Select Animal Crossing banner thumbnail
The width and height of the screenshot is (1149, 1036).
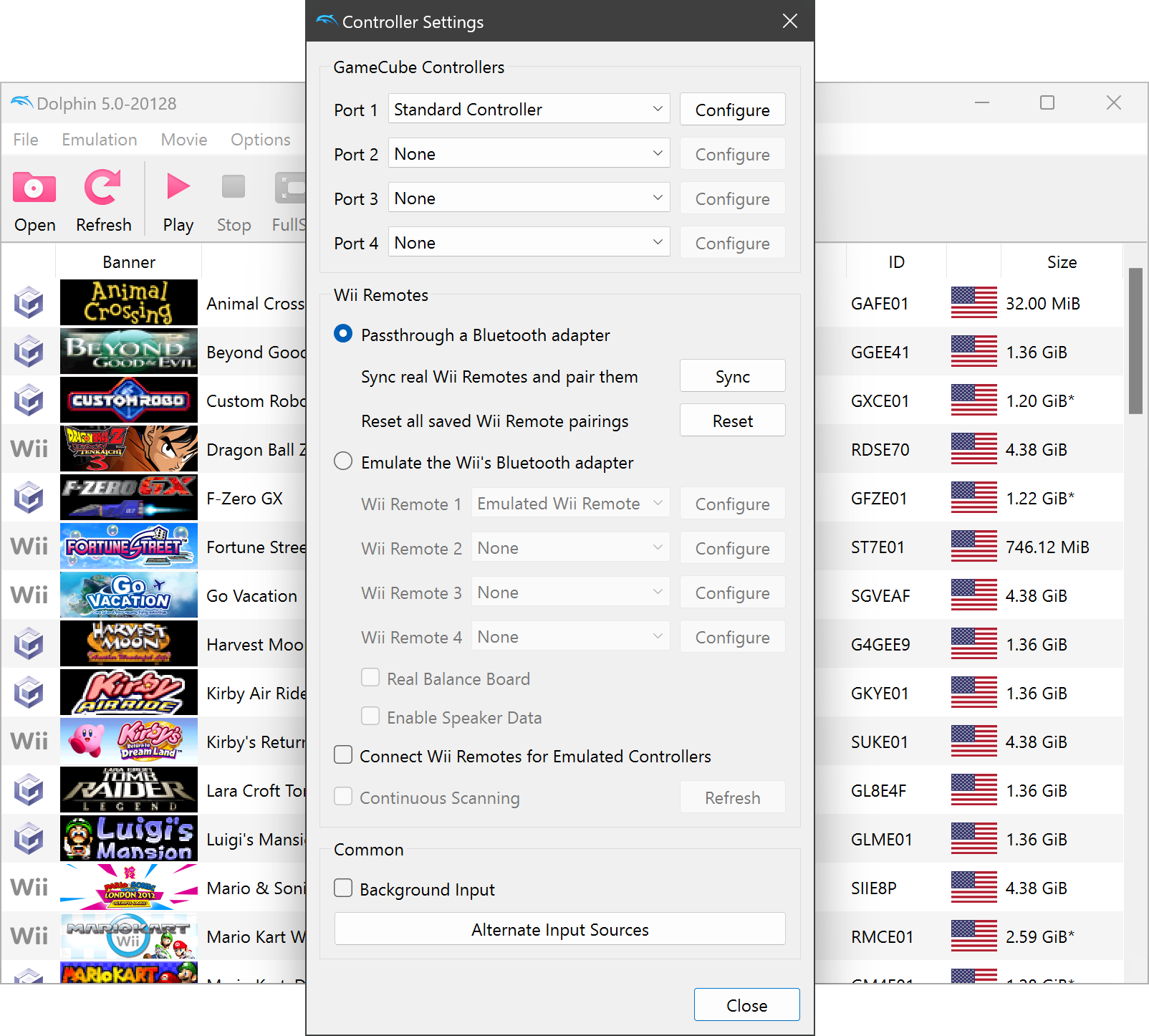point(129,303)
